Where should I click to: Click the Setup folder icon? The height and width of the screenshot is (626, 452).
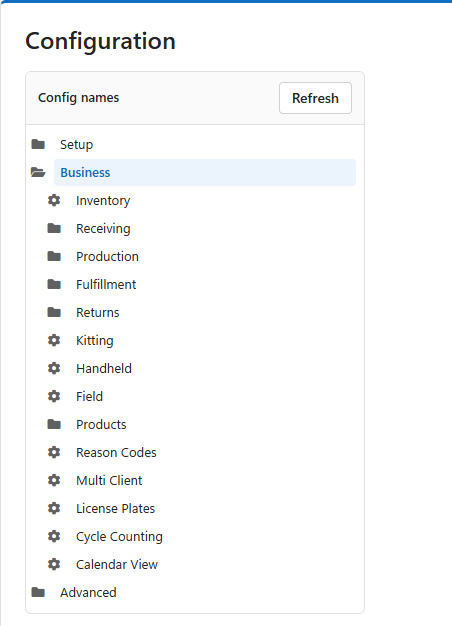[x=38, y=144]
